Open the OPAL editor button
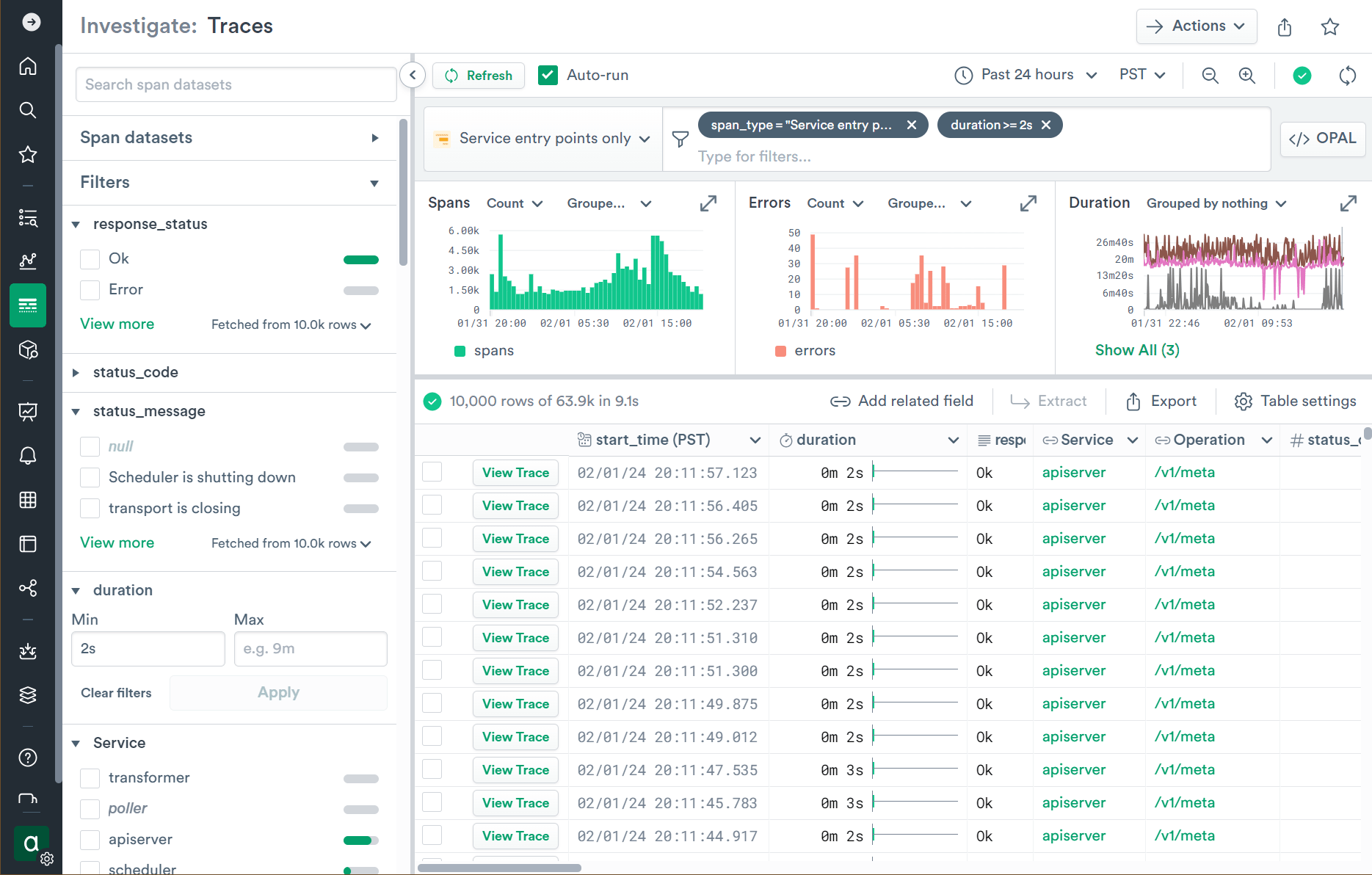1372x875 pixels. tap(1323, 139)
